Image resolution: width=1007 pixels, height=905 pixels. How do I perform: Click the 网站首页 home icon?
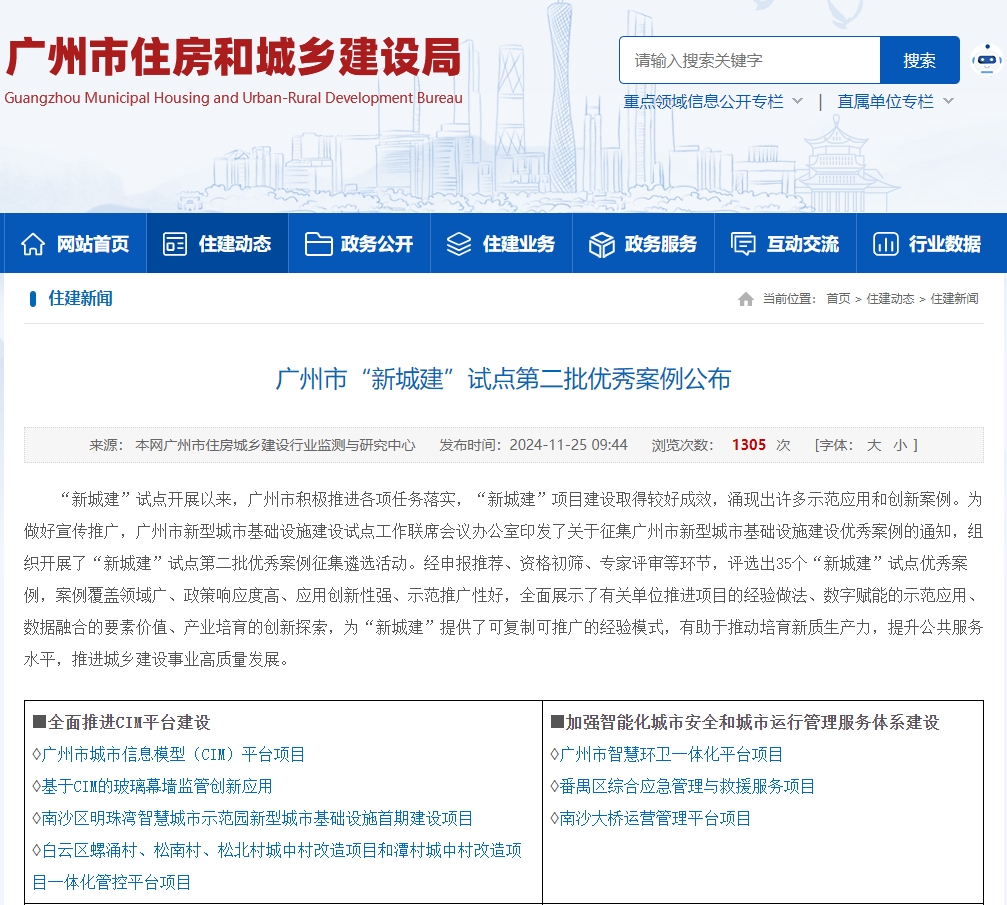(x=35, y=242)
